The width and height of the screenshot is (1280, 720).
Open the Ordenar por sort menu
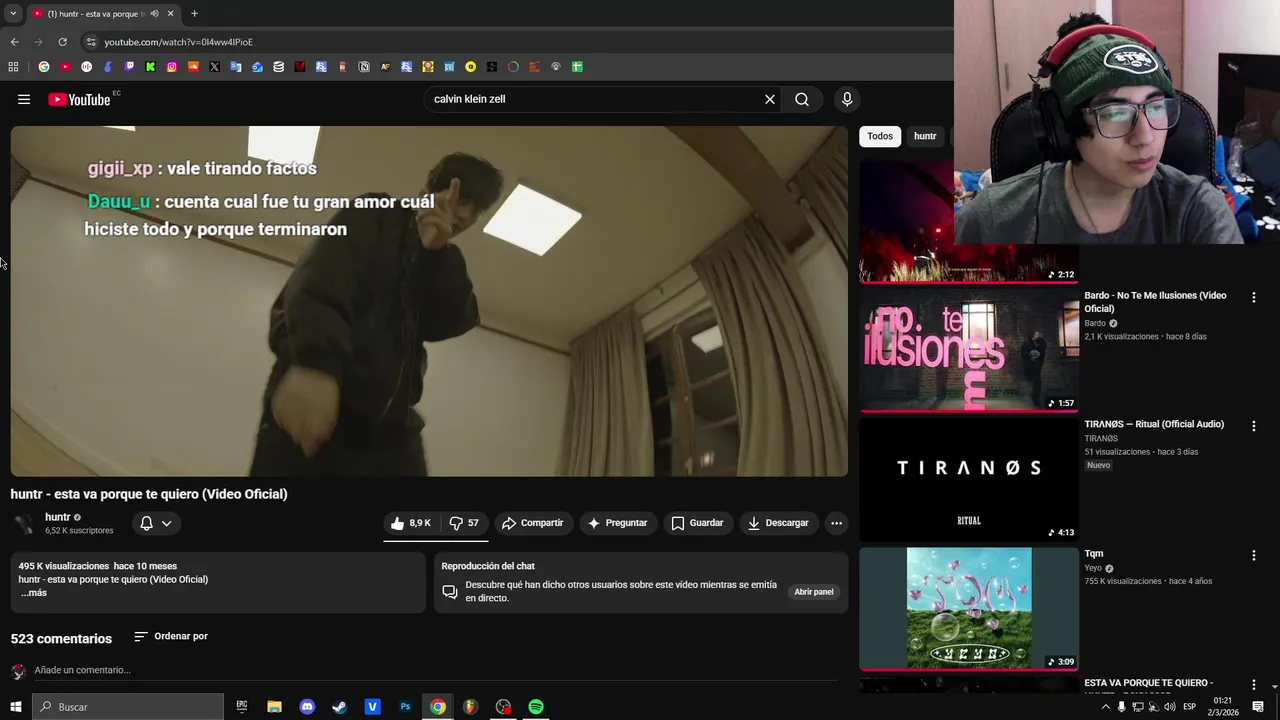(171, 636)
